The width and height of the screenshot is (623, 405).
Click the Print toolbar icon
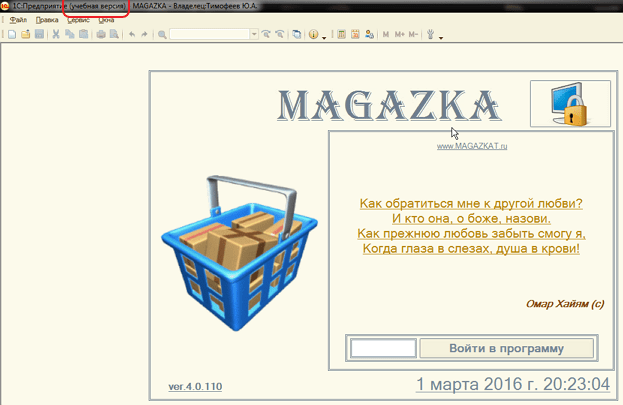click(x=101, y=34)
